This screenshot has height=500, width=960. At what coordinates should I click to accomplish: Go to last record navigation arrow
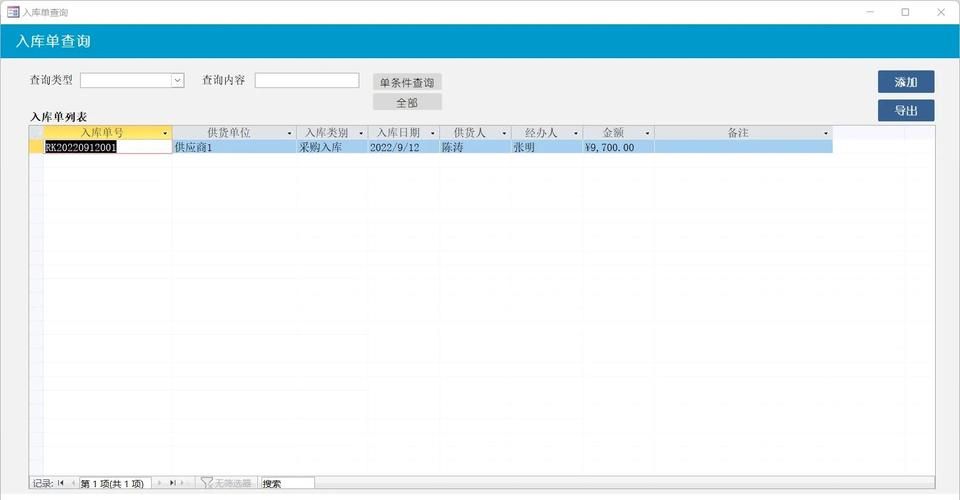pyautogui.click(x=173, y=483)
